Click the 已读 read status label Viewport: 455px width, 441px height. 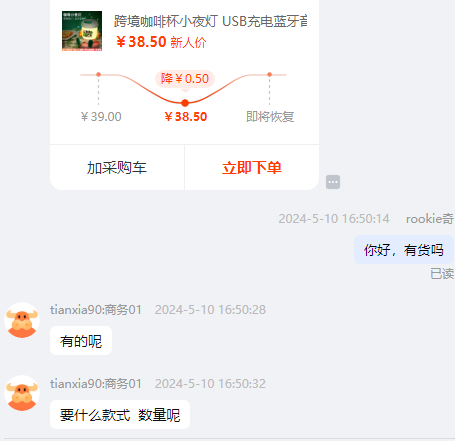tap(442, 274)
